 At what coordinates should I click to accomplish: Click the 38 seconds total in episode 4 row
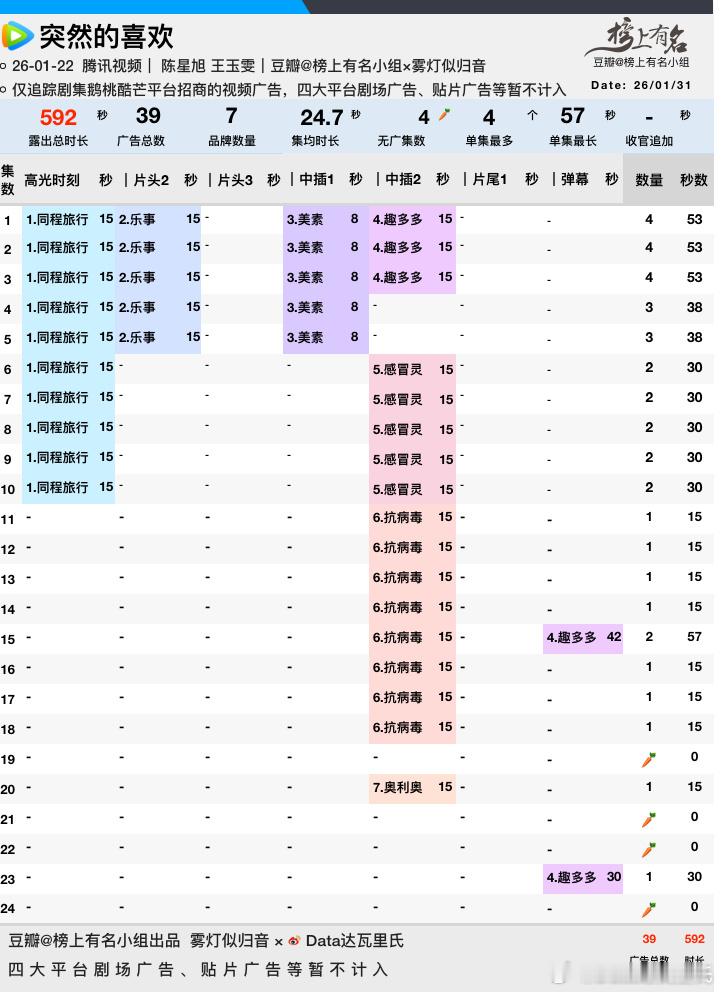(694, 307)
